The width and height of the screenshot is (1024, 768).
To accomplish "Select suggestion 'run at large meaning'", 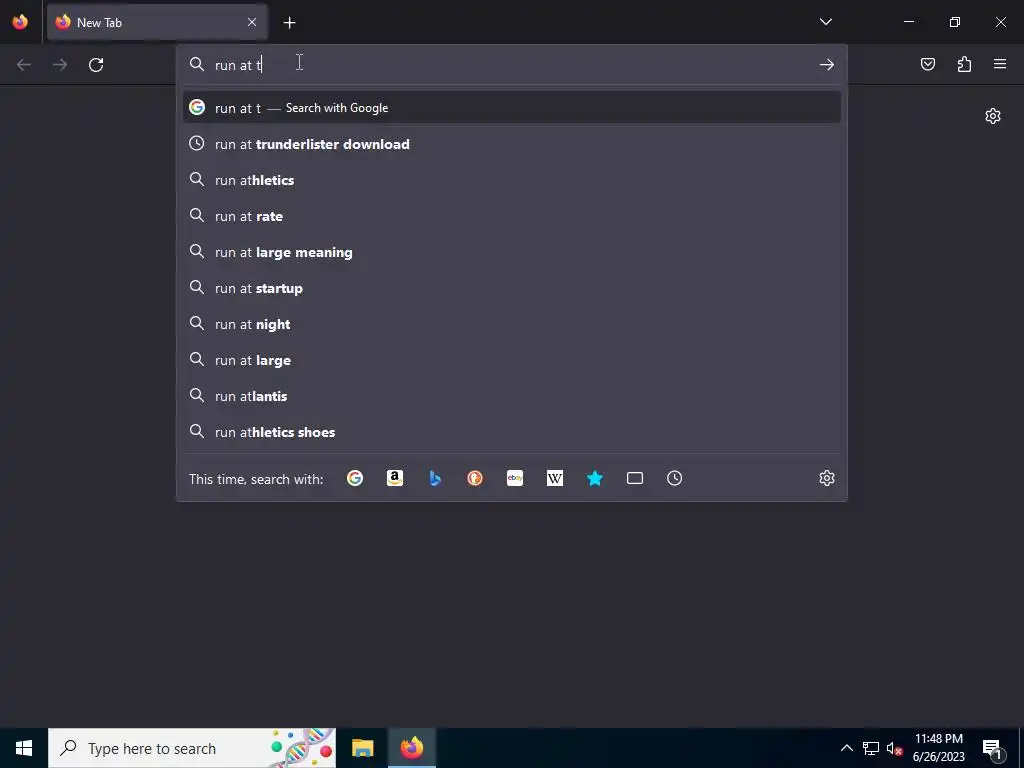I will [x=512, y=251].
